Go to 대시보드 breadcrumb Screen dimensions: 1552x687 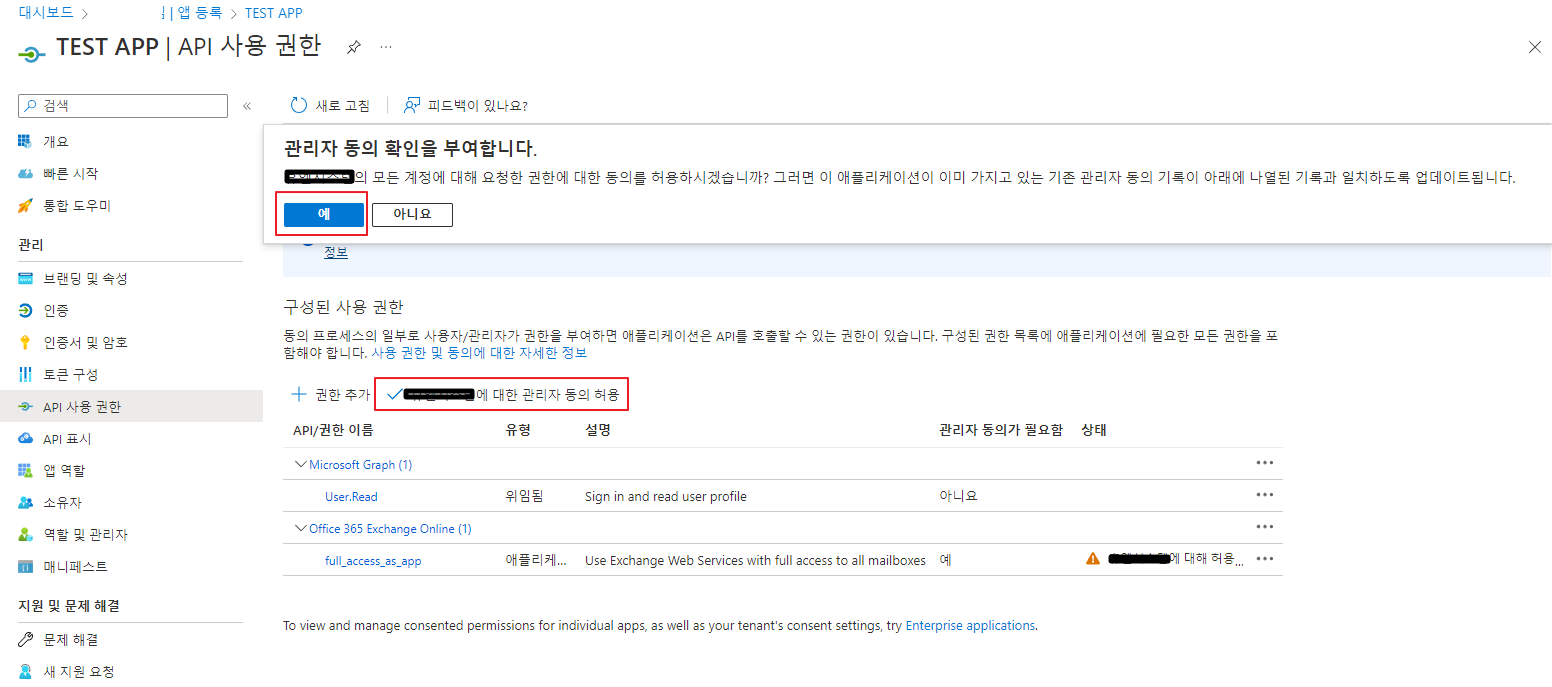[46, 13]
